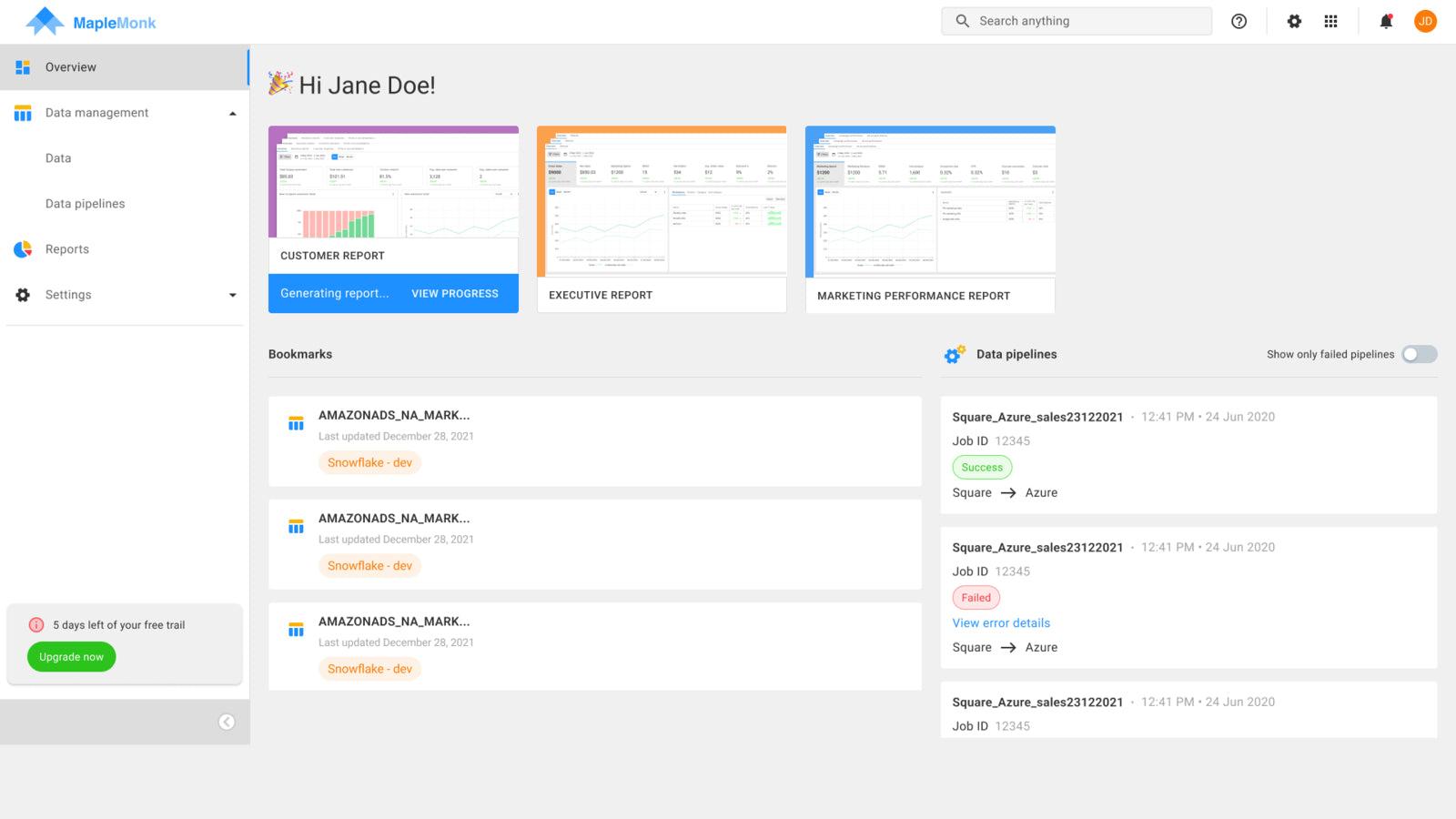Open the Reports section icon in sidebar
The image size is (1456, 819).
tap(22, 248)
